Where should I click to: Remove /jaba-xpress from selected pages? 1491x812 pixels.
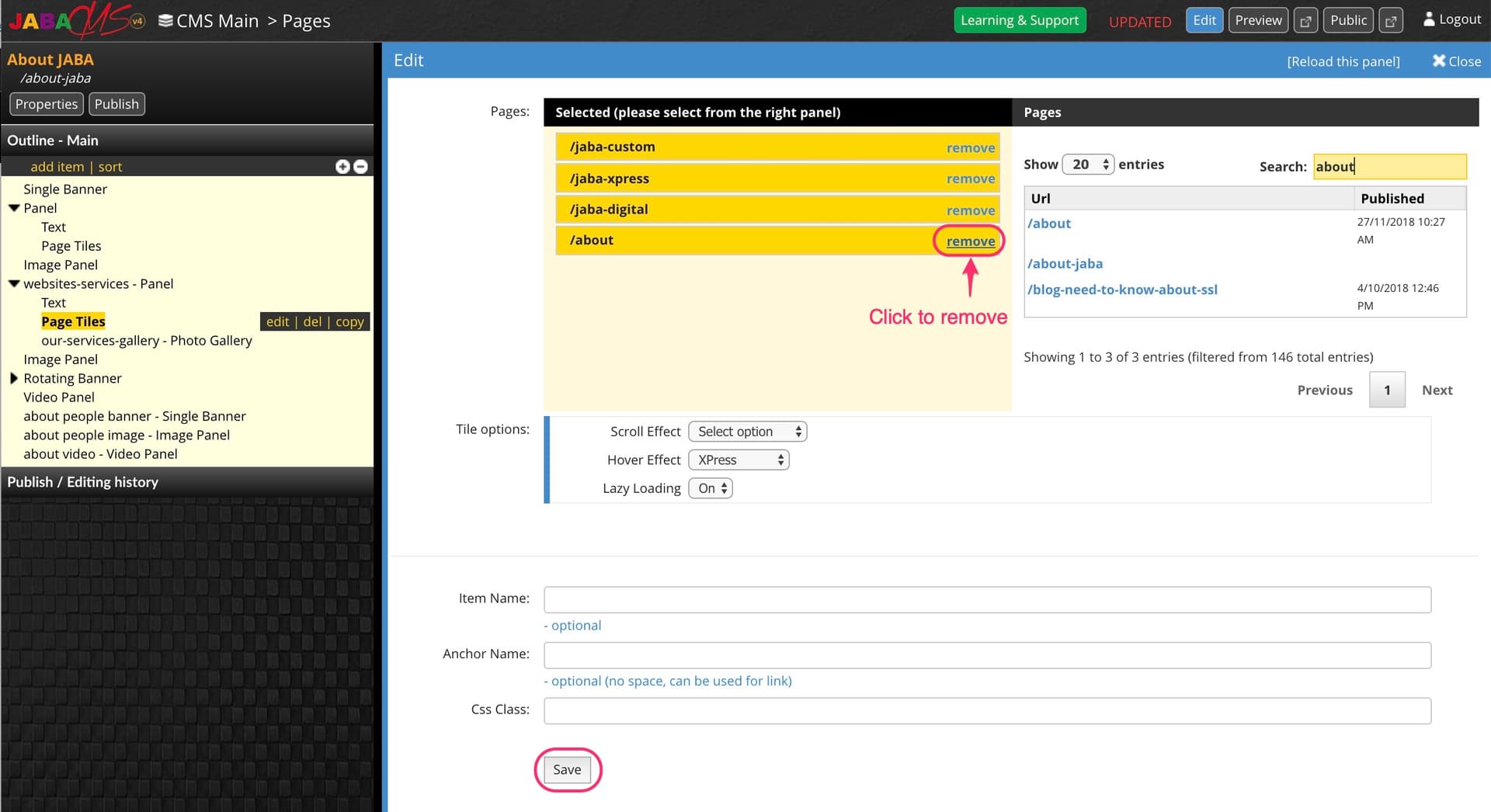click(x=971, y=179)
